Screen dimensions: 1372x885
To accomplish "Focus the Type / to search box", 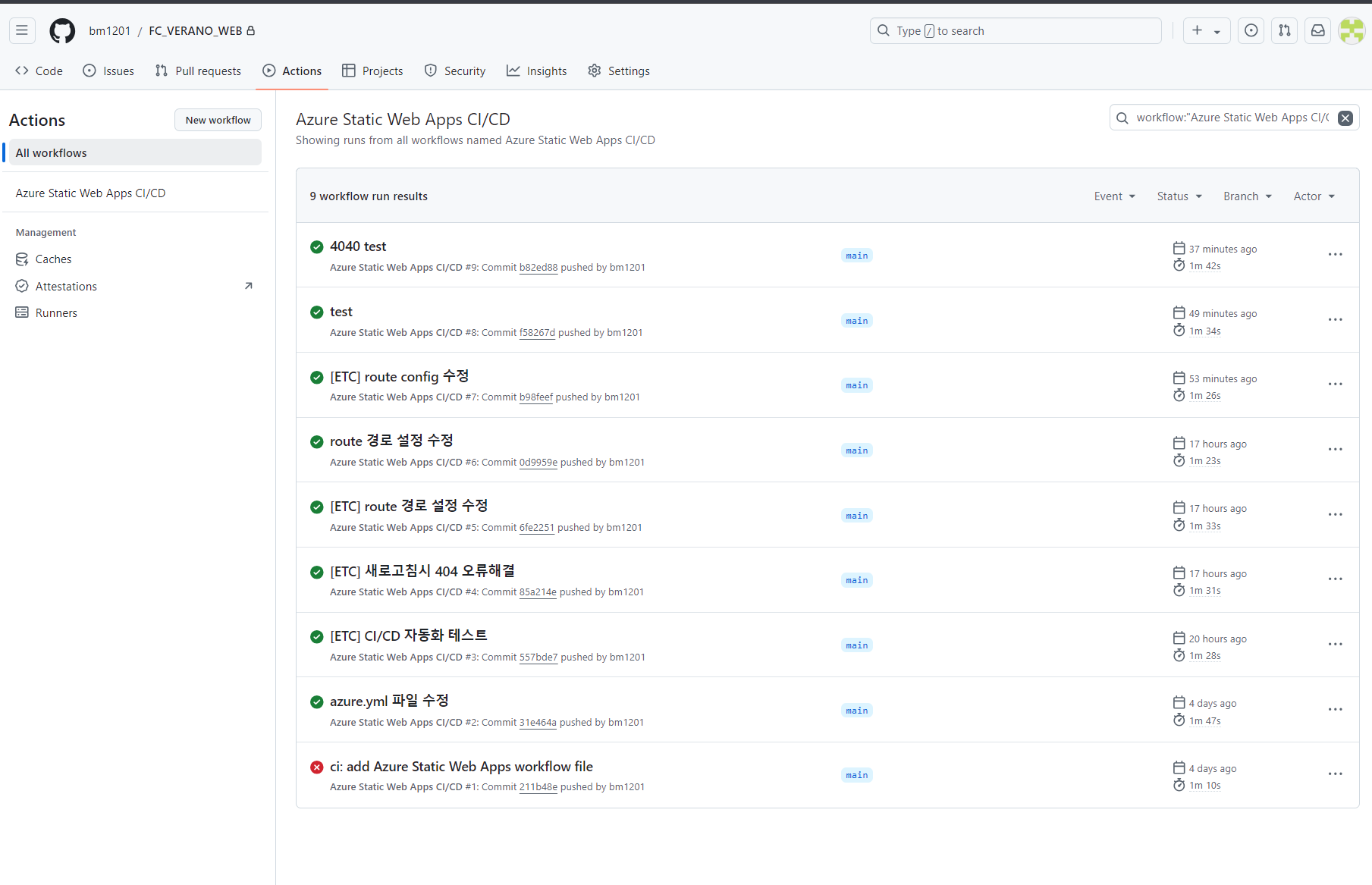I will (x=1016, y=30).
